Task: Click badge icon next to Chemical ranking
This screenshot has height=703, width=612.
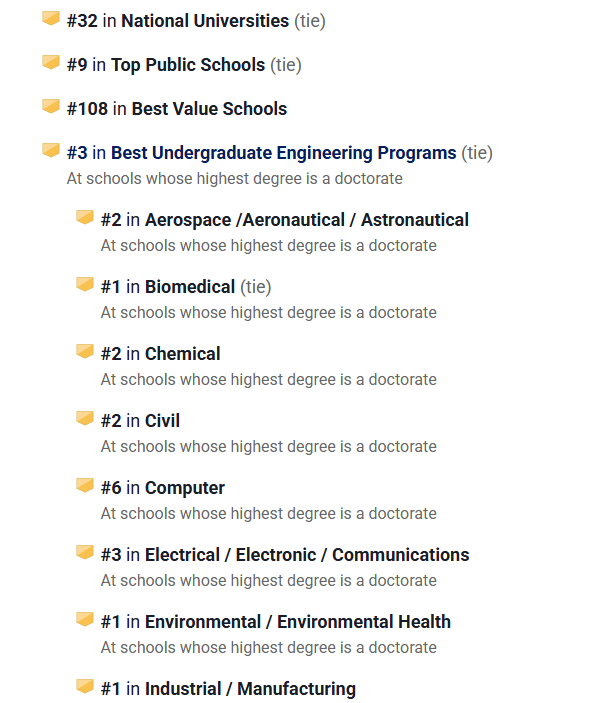Action: tap(85, 352)
